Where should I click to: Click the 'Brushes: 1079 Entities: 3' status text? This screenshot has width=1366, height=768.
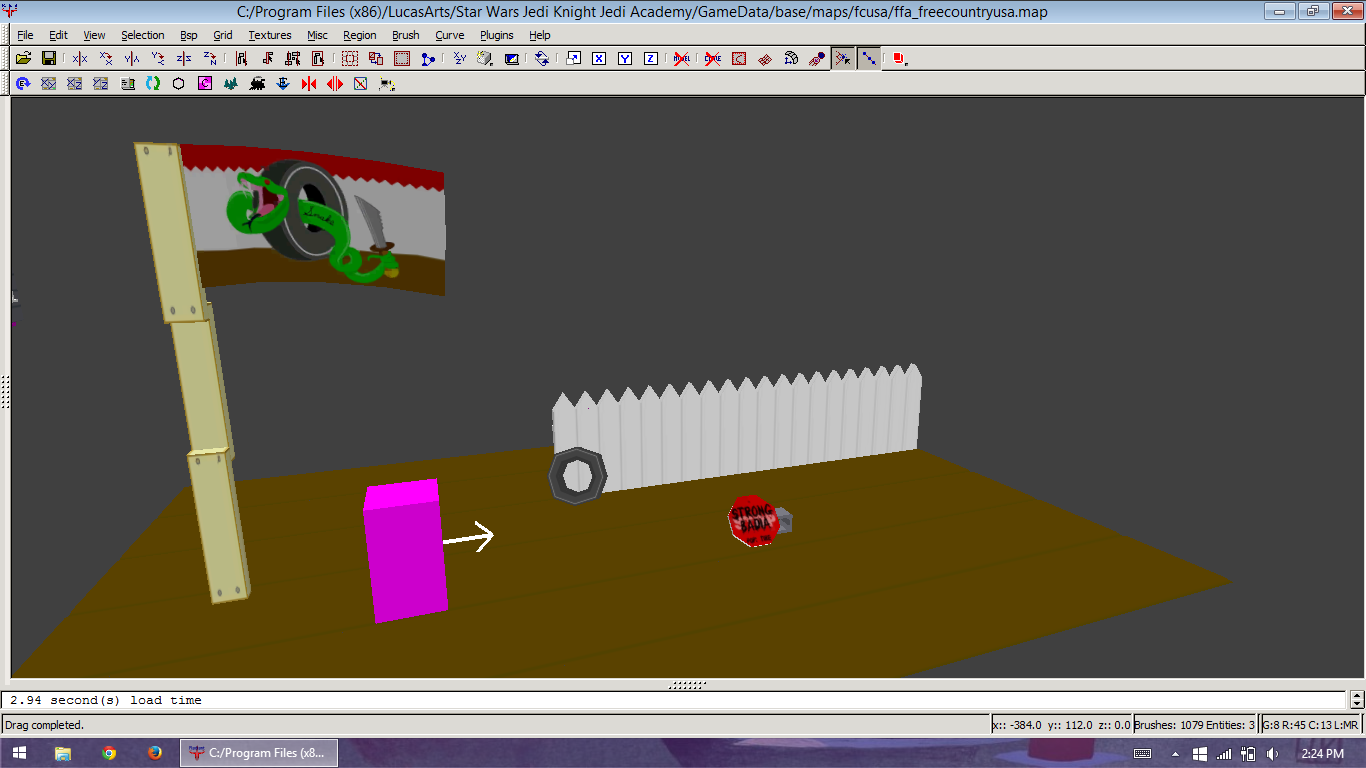pos(1195,725)
